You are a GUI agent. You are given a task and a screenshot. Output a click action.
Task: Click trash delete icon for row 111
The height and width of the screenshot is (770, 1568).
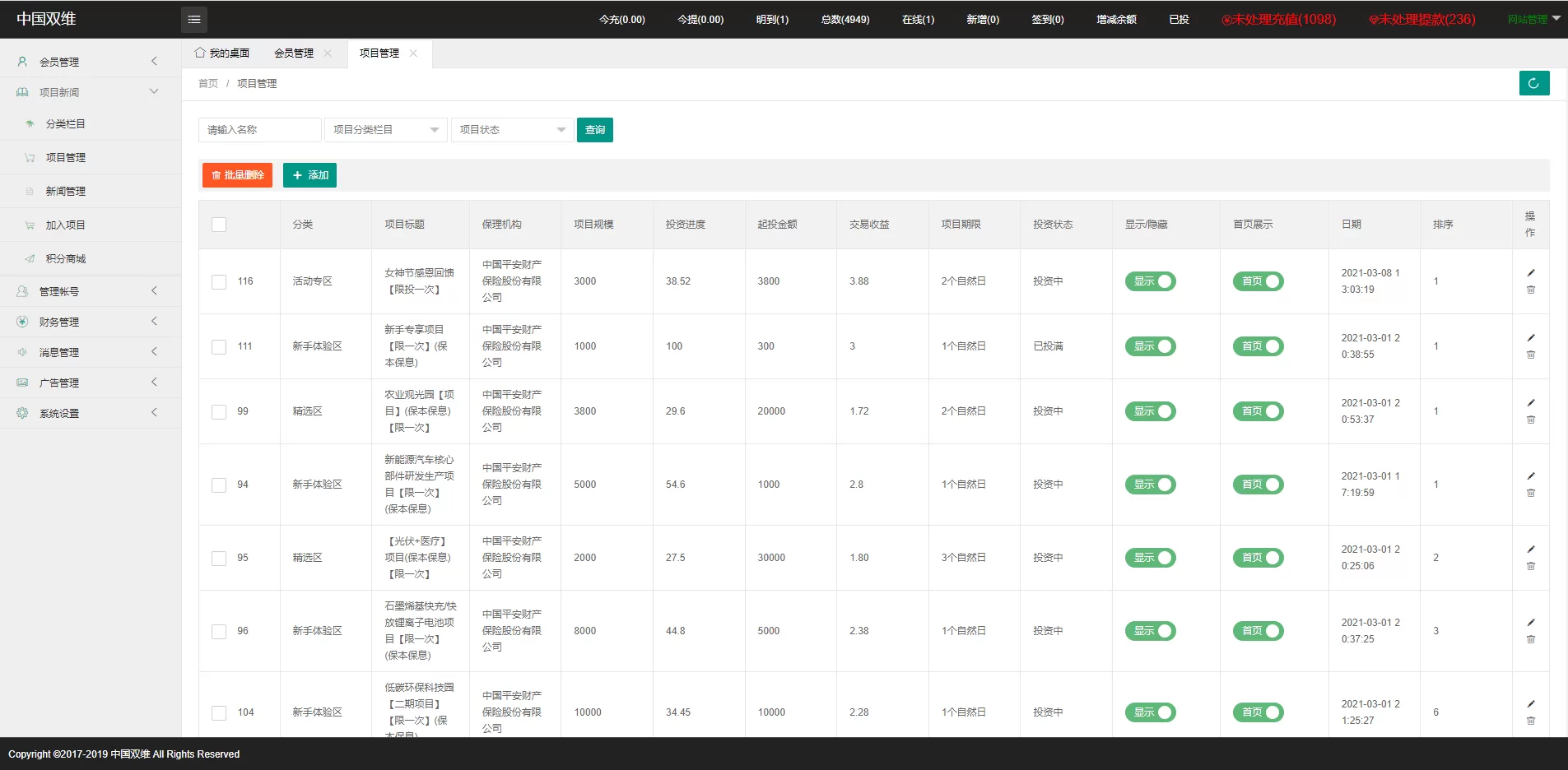(1531, 355)
